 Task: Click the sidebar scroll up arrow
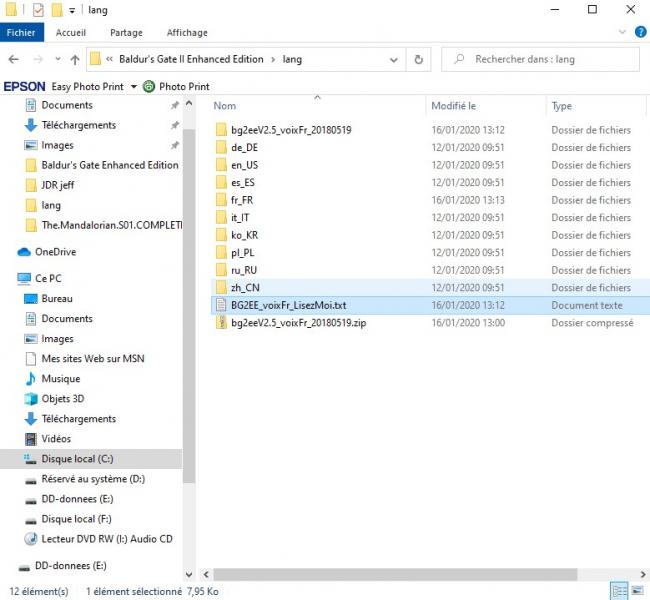point(189,103)
